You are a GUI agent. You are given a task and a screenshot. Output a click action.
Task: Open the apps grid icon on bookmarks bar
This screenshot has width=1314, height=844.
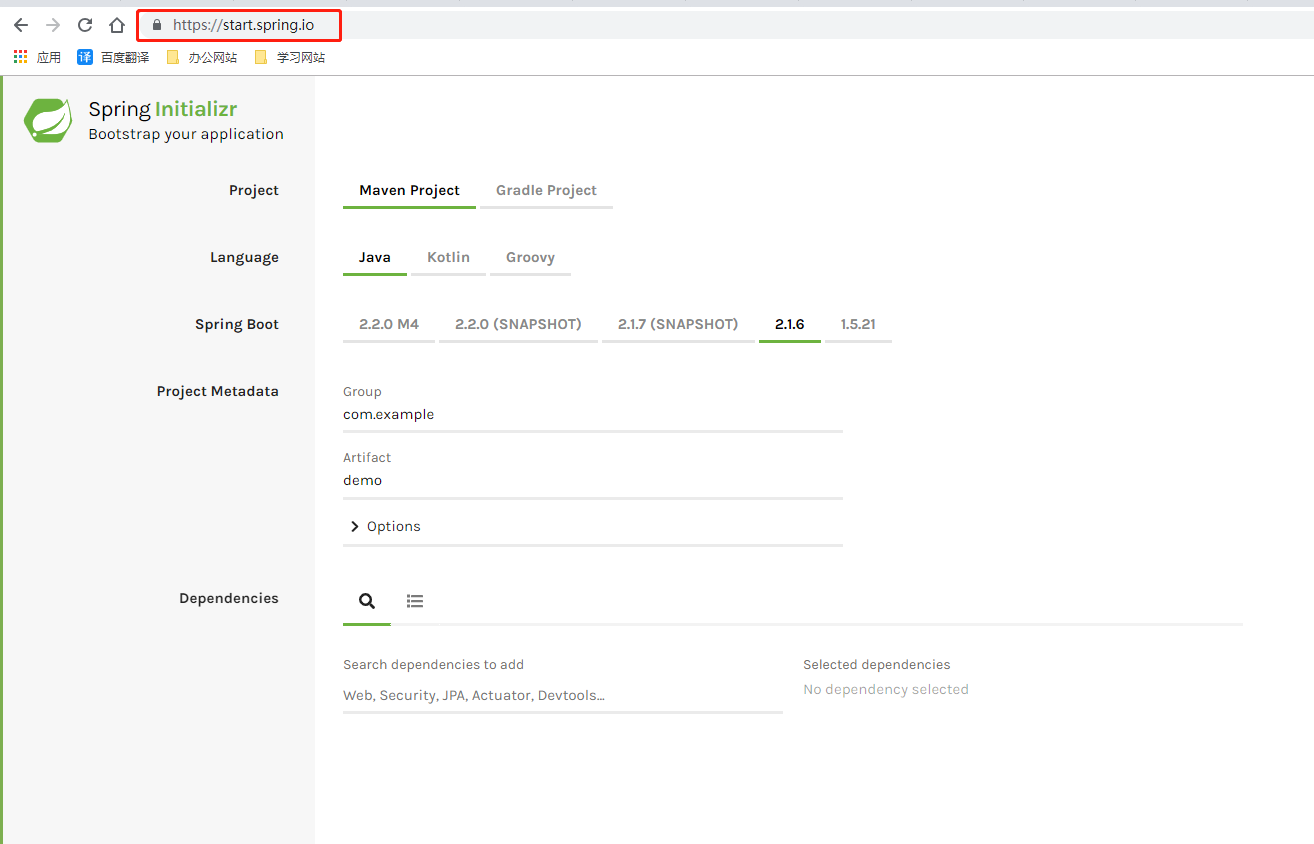[x=20, y=56]
